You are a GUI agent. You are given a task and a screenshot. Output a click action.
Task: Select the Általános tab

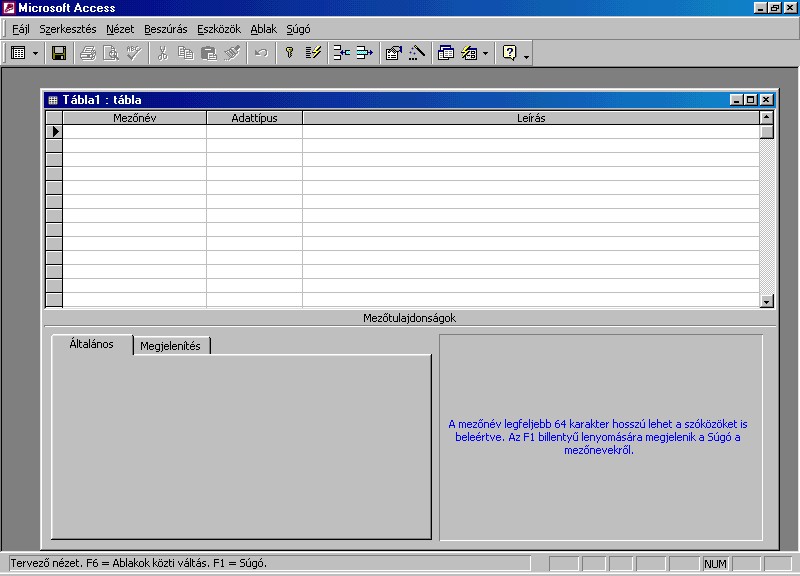pyautogui.click(x=91, y=344)
